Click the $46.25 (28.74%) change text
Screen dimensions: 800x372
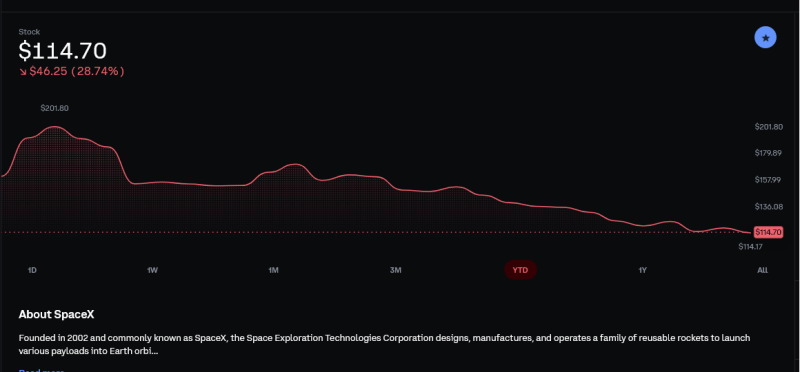pos(77,71)
